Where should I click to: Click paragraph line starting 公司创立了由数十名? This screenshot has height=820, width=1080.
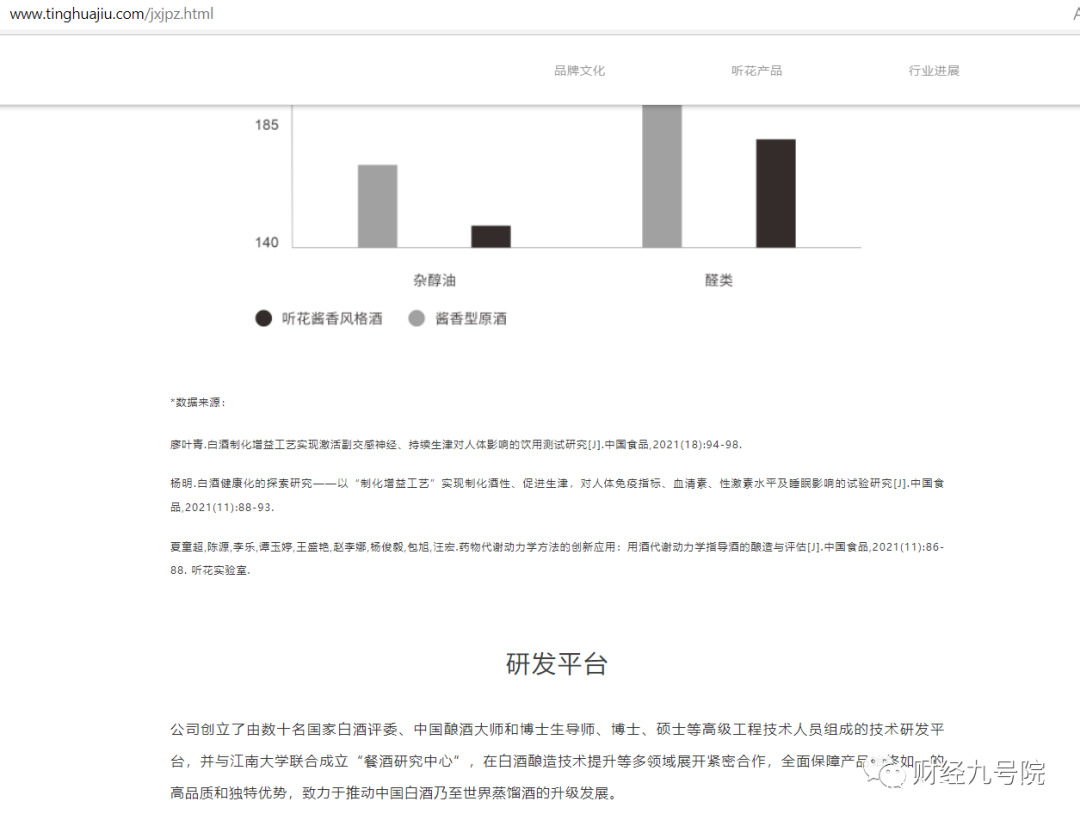pos(557,729)
